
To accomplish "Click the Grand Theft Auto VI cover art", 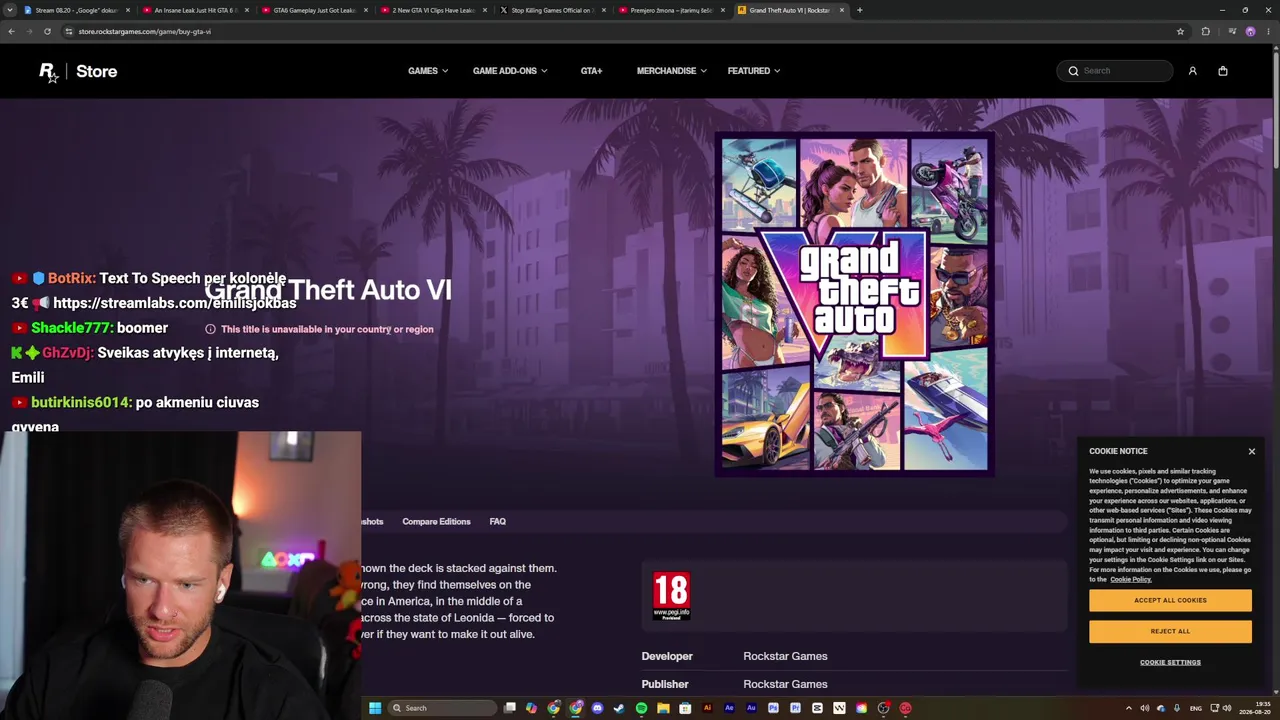I will 855,304.
